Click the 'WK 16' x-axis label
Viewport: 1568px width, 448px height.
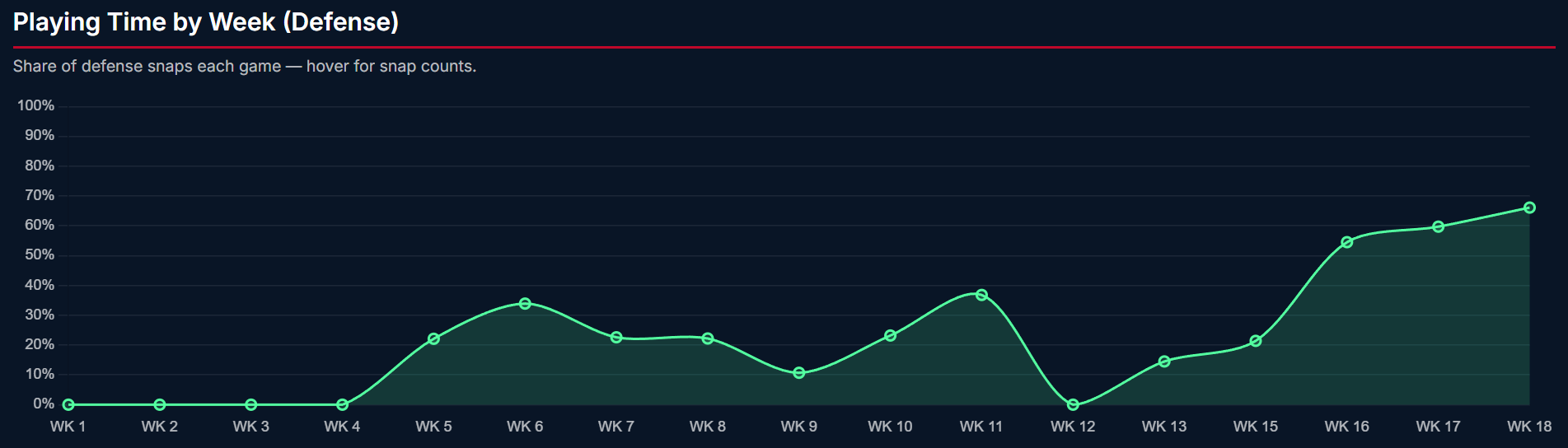click(1347, 427)
